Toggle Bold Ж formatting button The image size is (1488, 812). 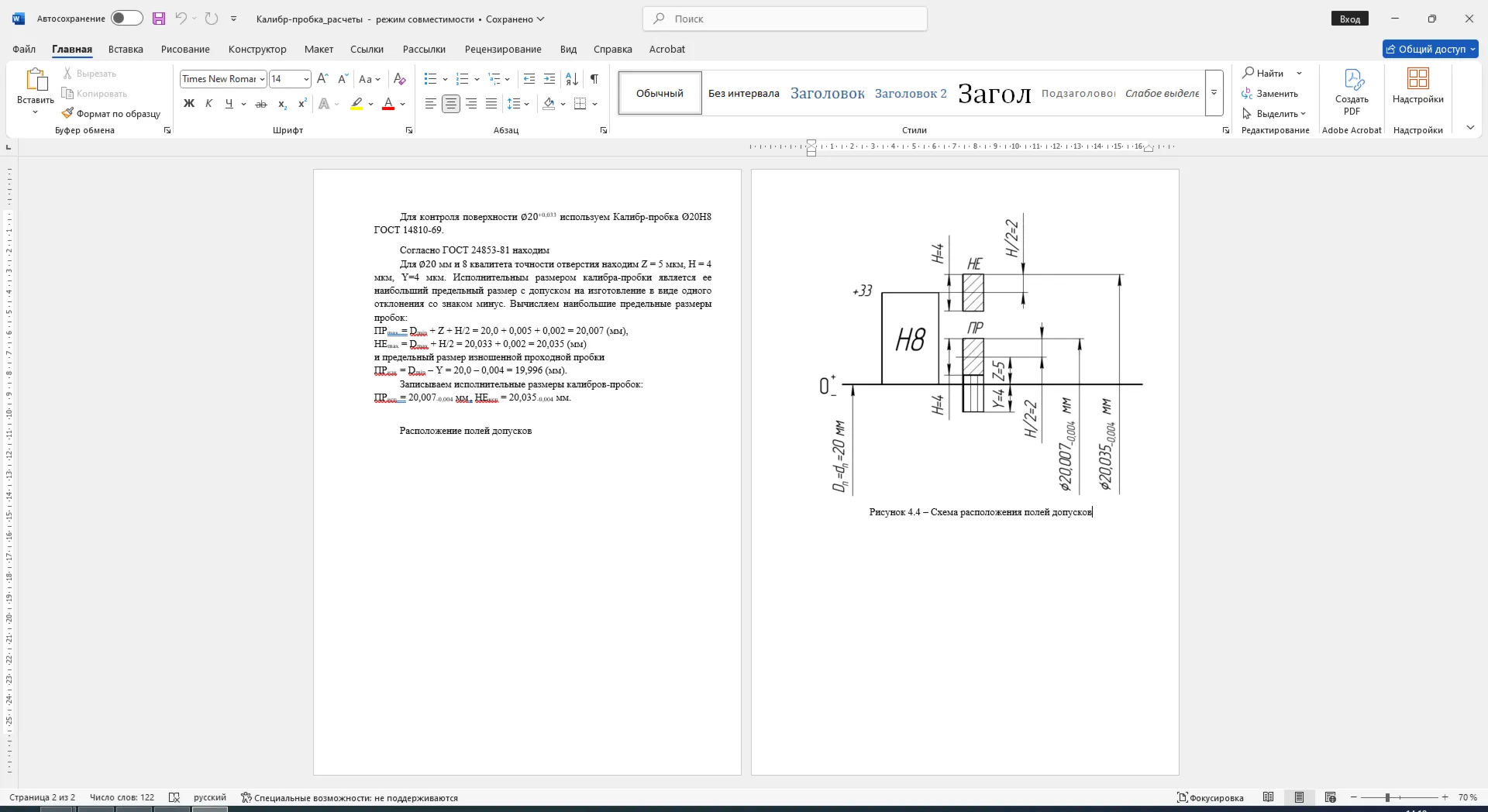tap(188, 104)
